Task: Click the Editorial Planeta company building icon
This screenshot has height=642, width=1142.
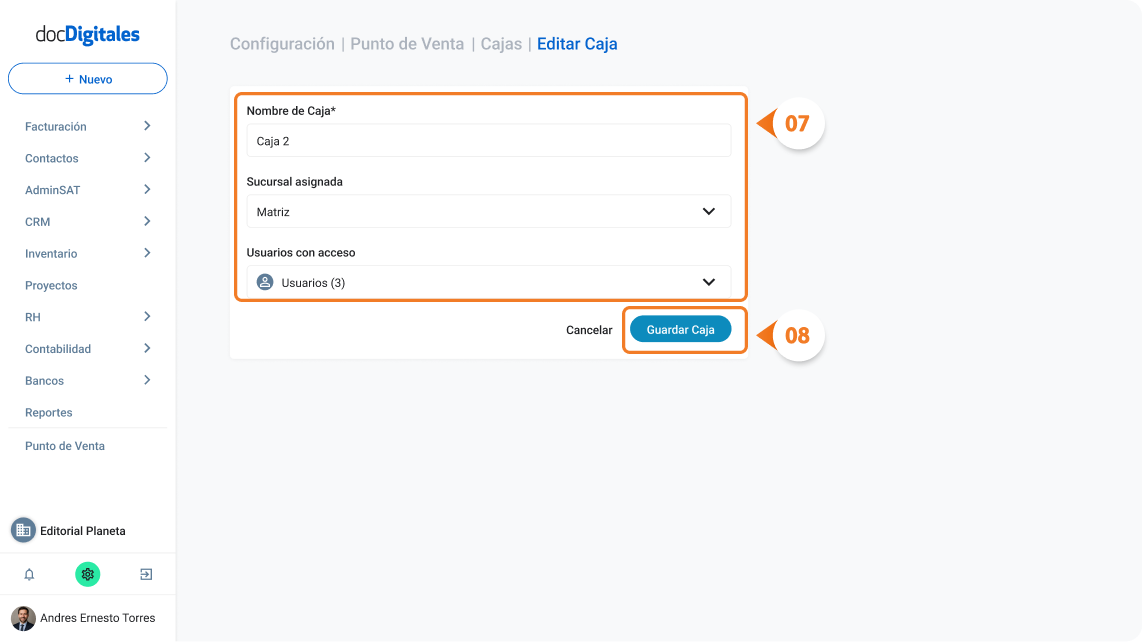Action: [23, 531]
